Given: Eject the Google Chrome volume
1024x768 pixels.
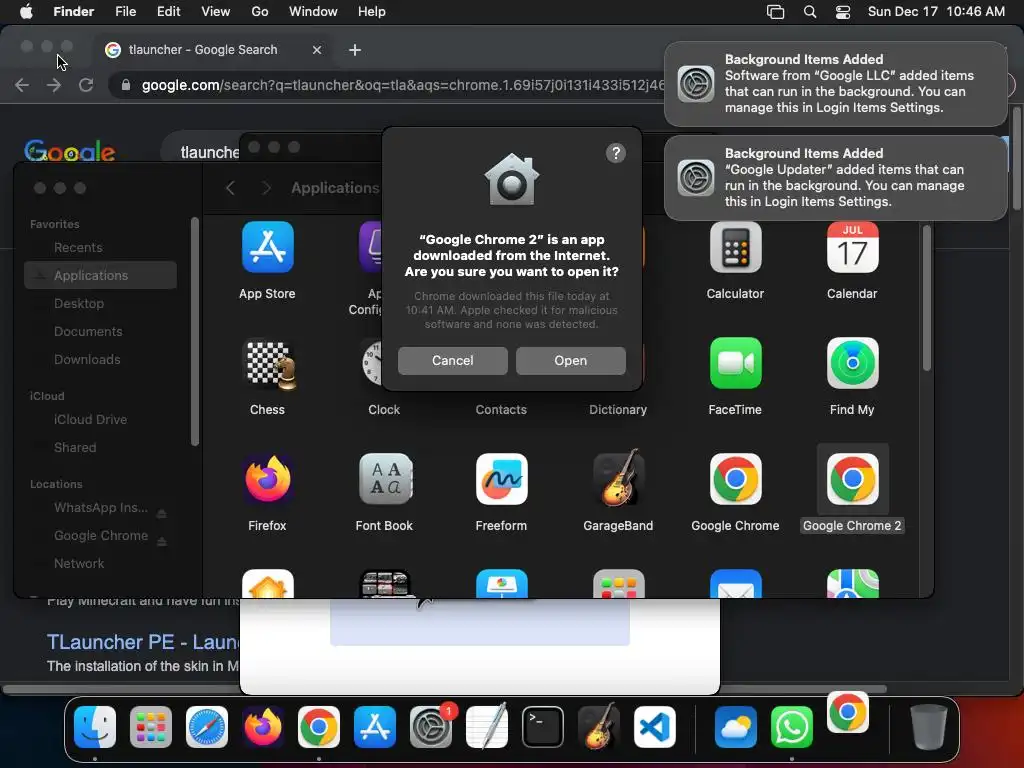Looking at the screenshot, I should click(x=161, y=541).
